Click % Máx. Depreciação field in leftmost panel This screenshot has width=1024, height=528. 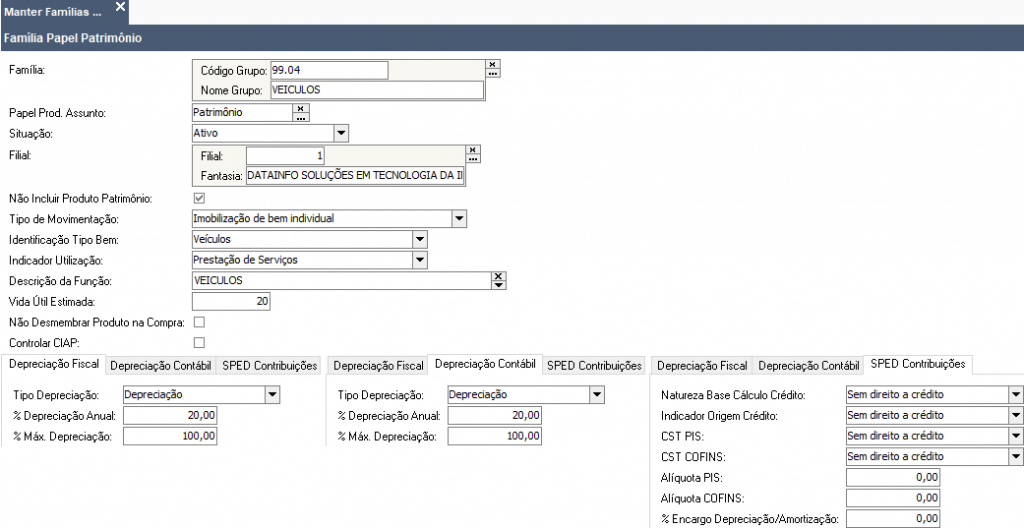pos(170,437)
